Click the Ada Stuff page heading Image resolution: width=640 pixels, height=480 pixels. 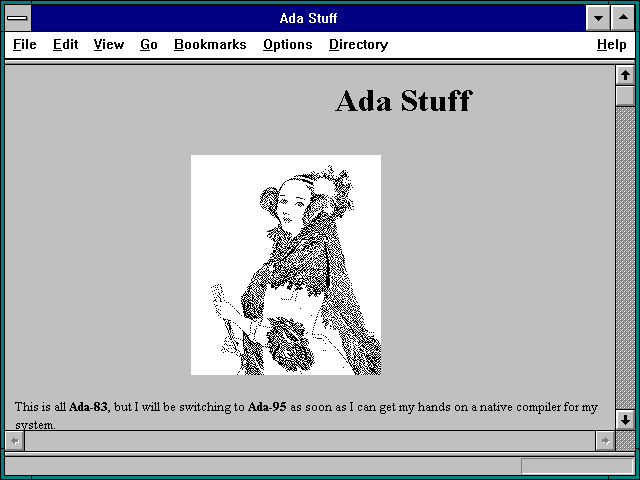click(x=404, y=100)
